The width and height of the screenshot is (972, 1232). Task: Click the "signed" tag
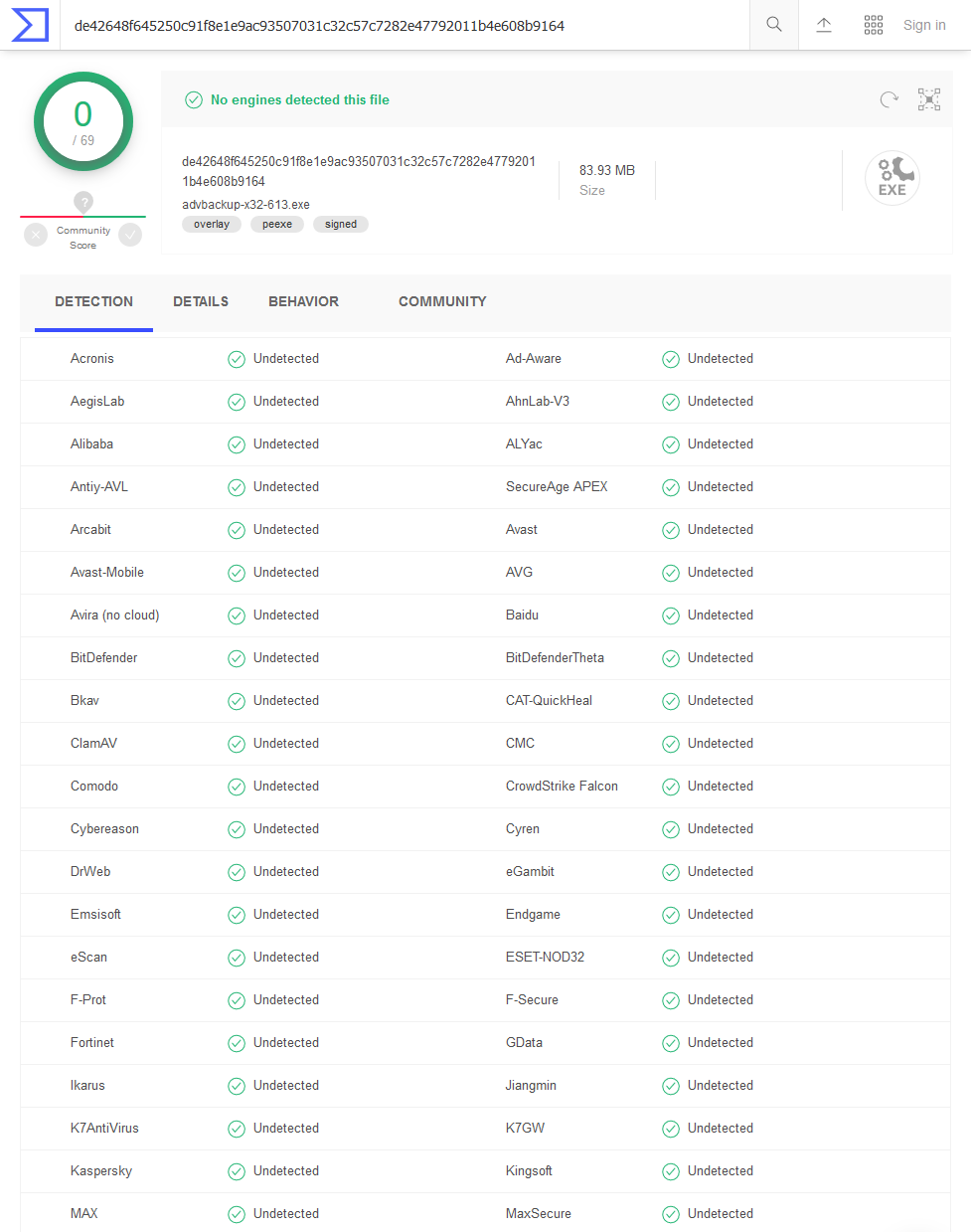[x=341, y=225]
